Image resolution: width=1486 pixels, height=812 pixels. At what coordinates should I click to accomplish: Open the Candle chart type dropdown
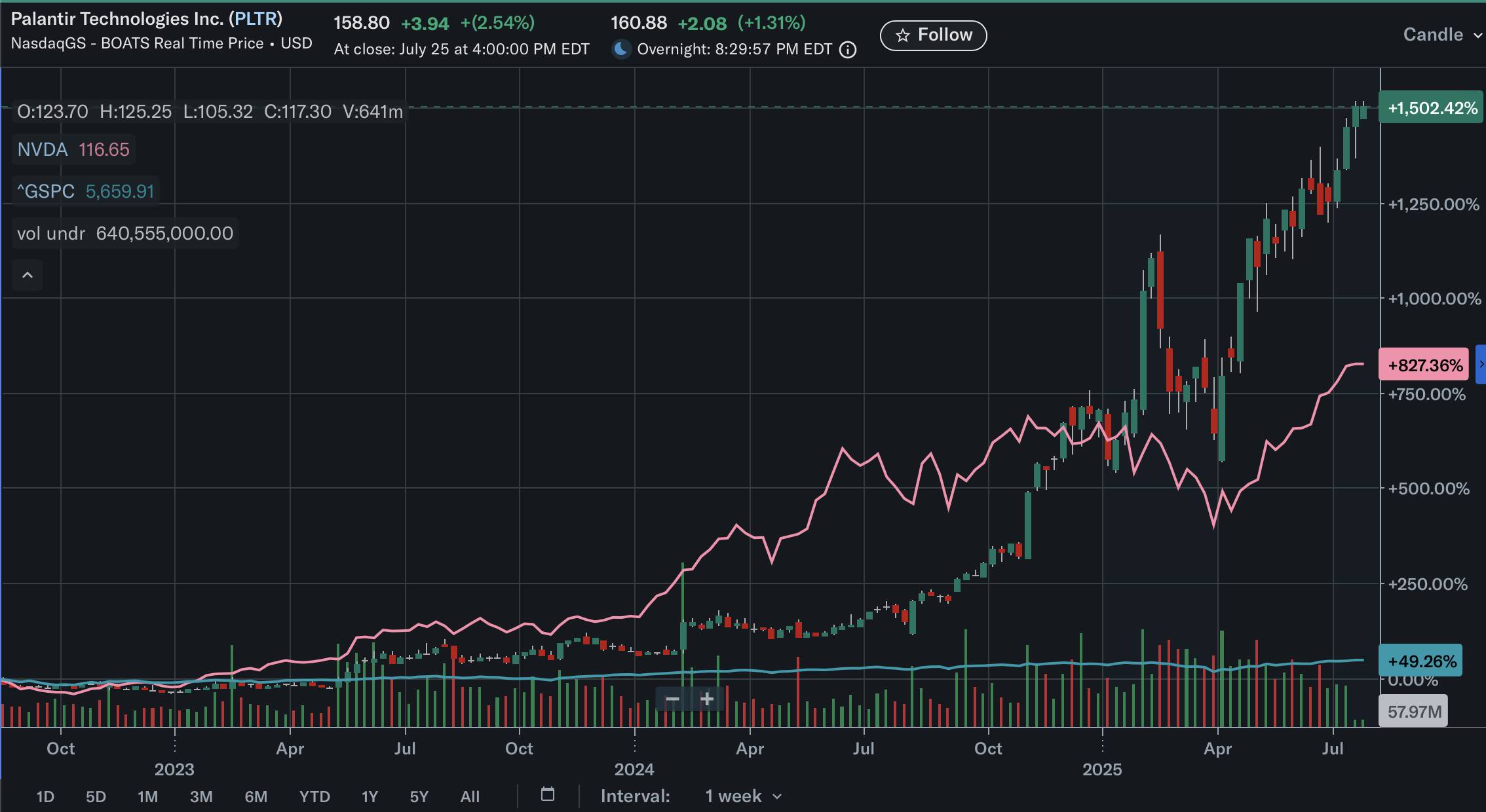tap(1443, 35)
